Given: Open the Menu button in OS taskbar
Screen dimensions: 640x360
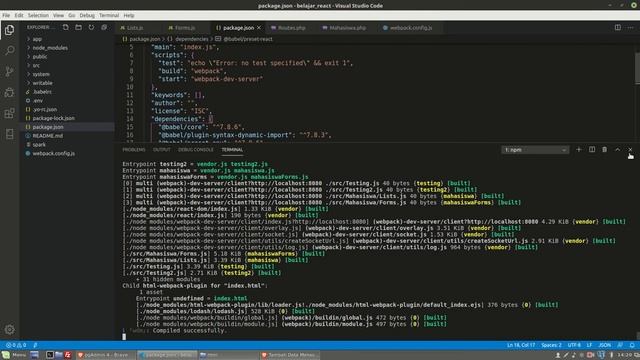Looking at the screenshot, I should tap(14, 355).
